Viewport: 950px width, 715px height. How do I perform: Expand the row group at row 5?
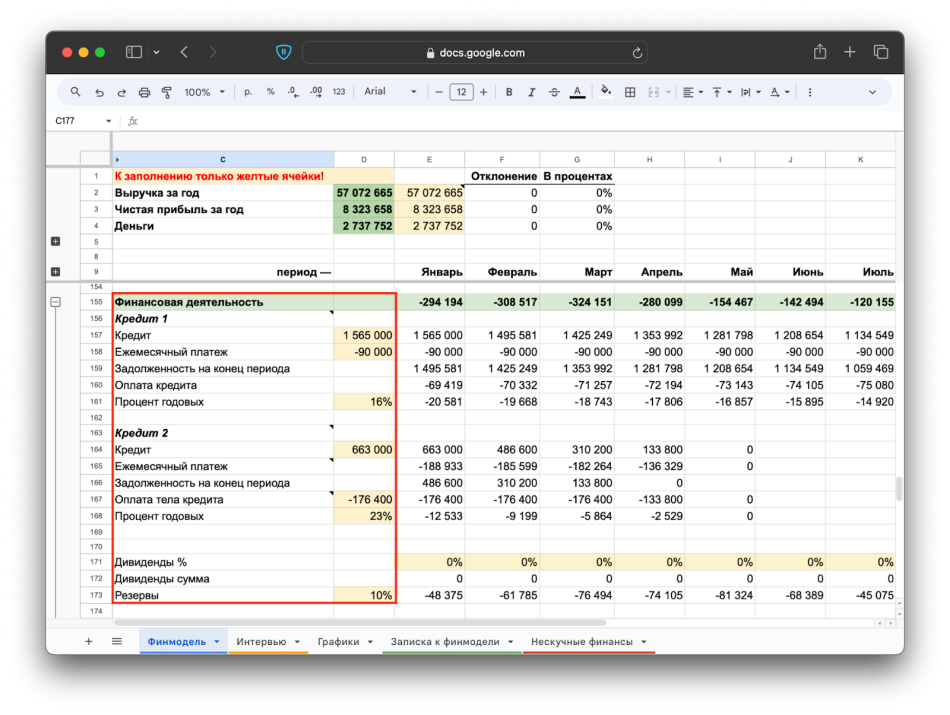(56, 241)
